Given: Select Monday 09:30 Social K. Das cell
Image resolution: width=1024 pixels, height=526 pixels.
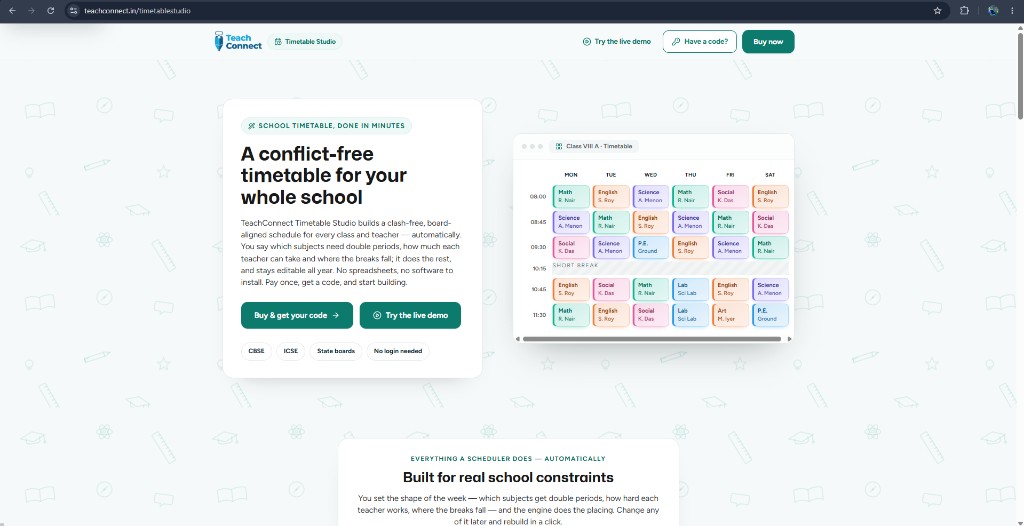Looking at the screenshot, I should click(571, 248).
